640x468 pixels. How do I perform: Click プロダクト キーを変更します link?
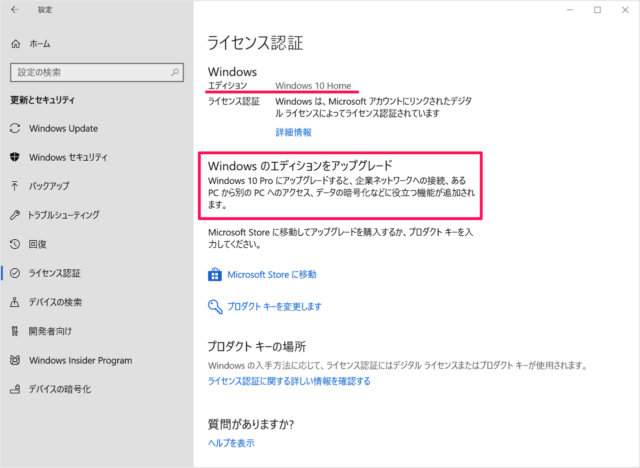click(274, 306)
